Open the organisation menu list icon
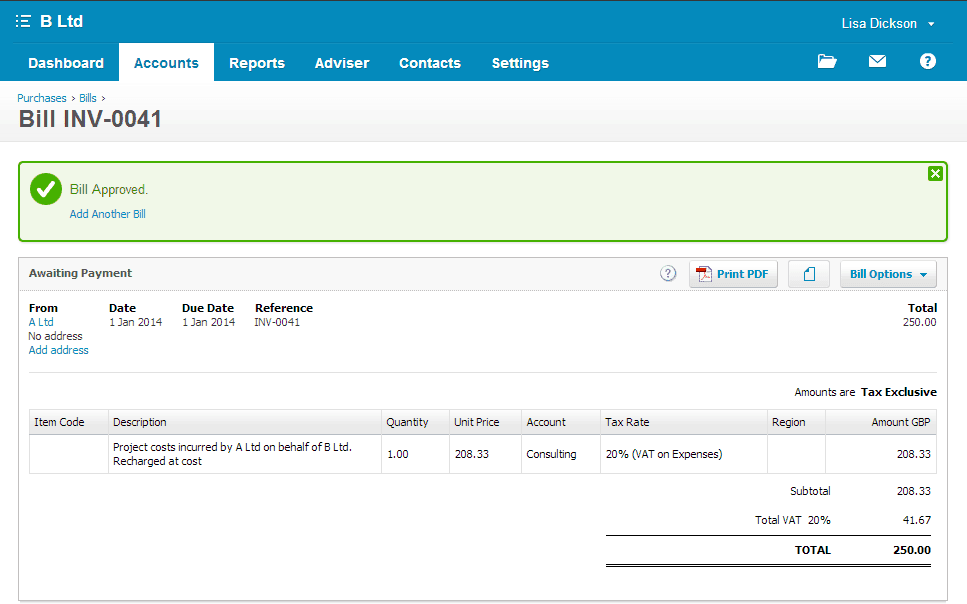967x604 pixels. click(x=23, y=22)
